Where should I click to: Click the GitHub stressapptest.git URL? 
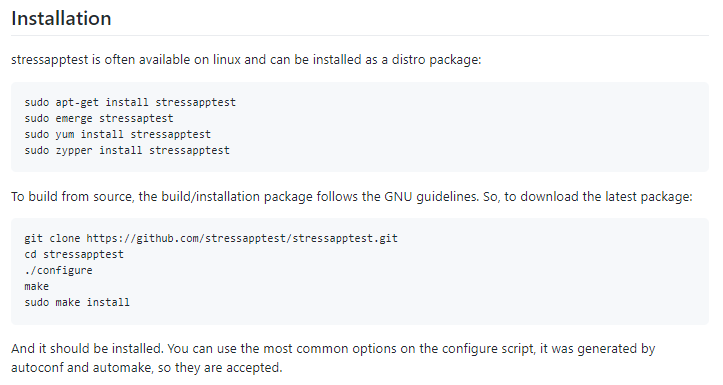tap(242, 238)
